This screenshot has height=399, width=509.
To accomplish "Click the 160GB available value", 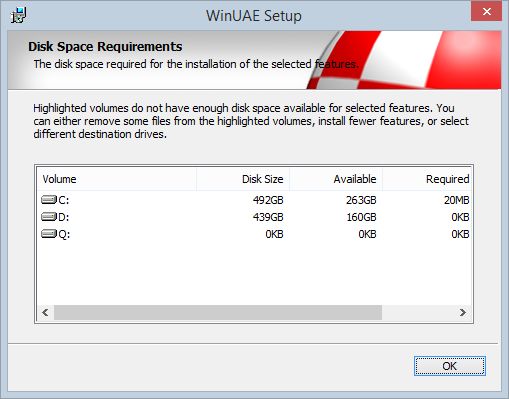I will pos(361,217).
